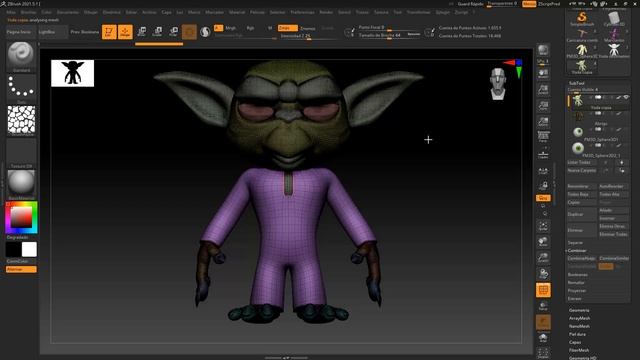Expand the Booleanas section
The height and width of the screenshot is (360, 640).
578,275
